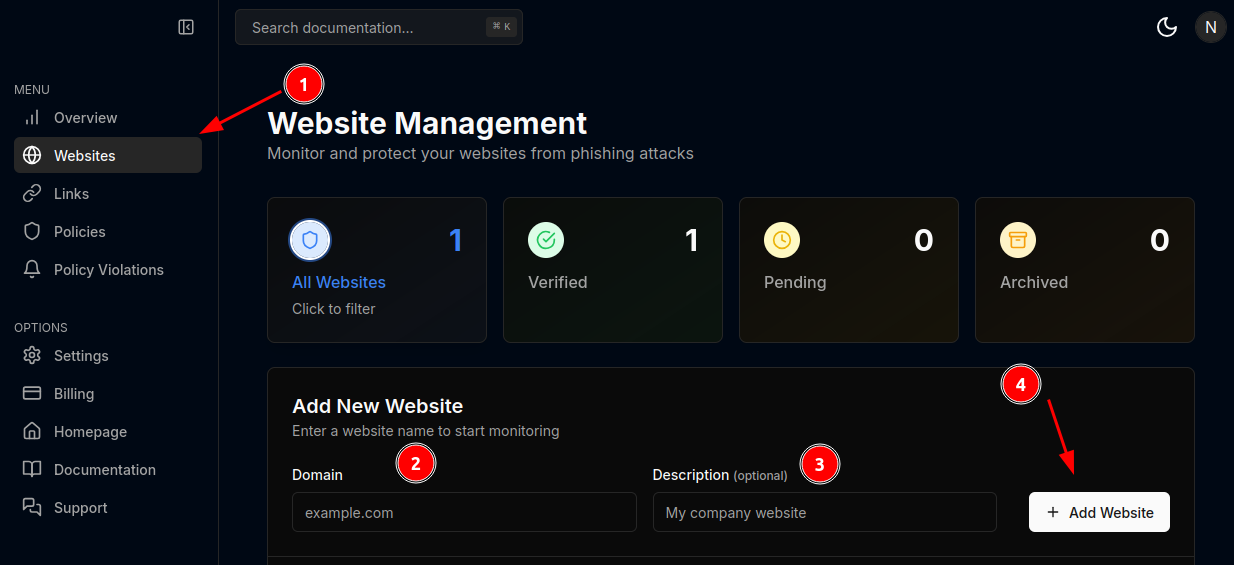
Task: Open Settings under Options
Action: click(108, 356)
